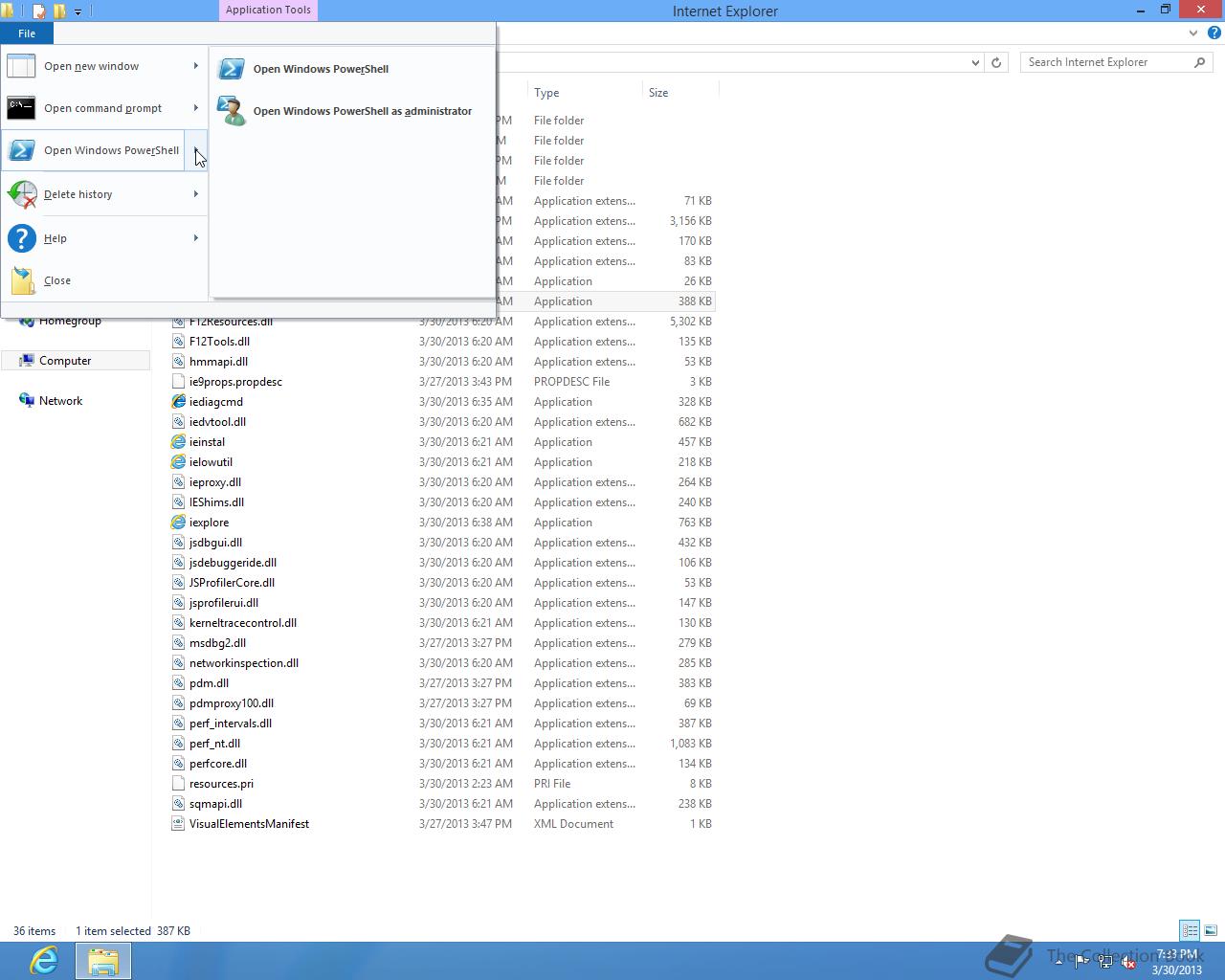Click the ieinstal application icon
The height and width of the screenshot is (980, 1225).
pyautogui.click(x=178, y=442)
